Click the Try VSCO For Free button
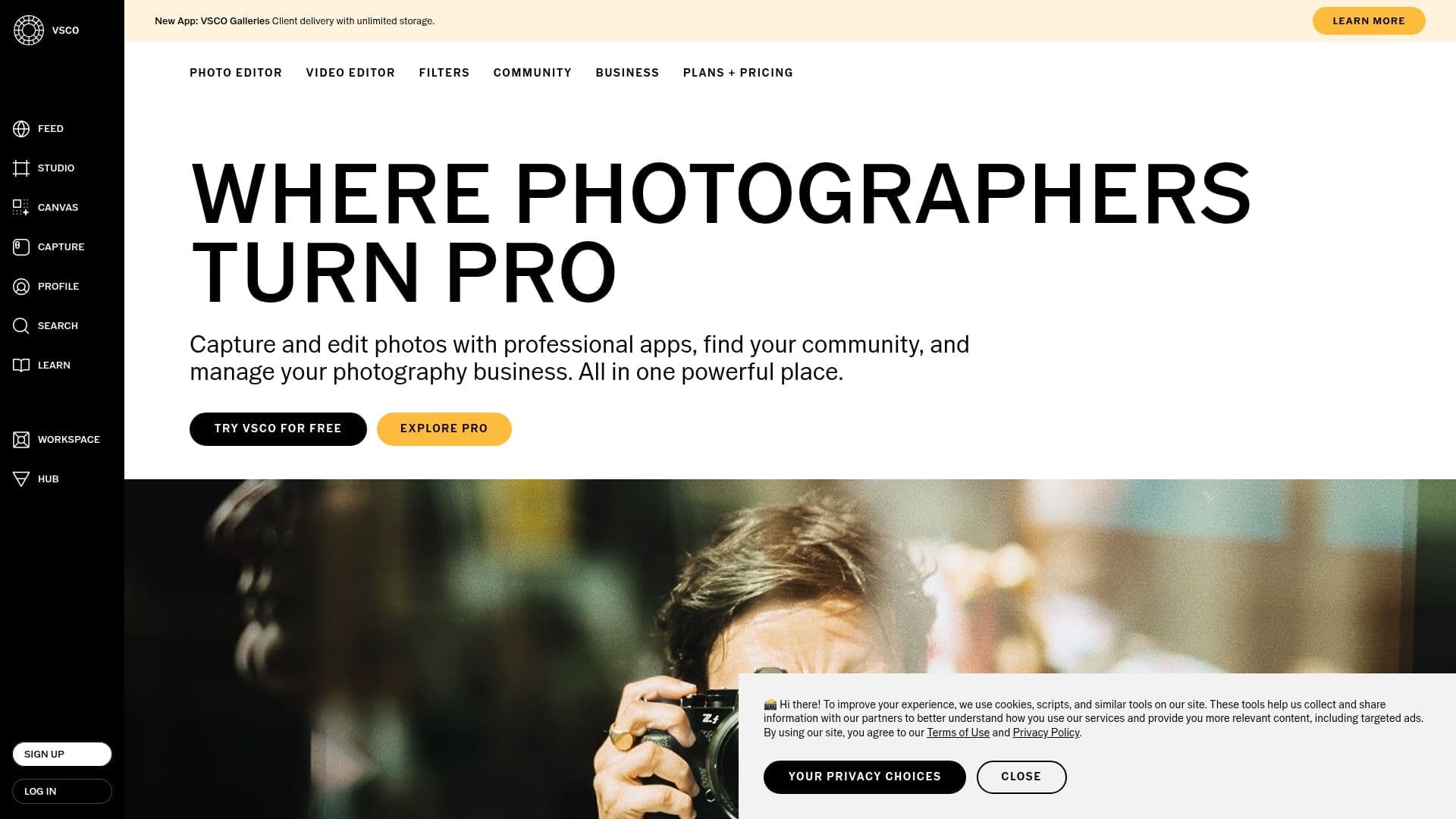 click(278, 429)
